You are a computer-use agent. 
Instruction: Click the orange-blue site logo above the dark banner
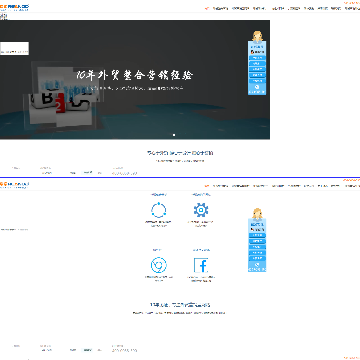[14, 7]
